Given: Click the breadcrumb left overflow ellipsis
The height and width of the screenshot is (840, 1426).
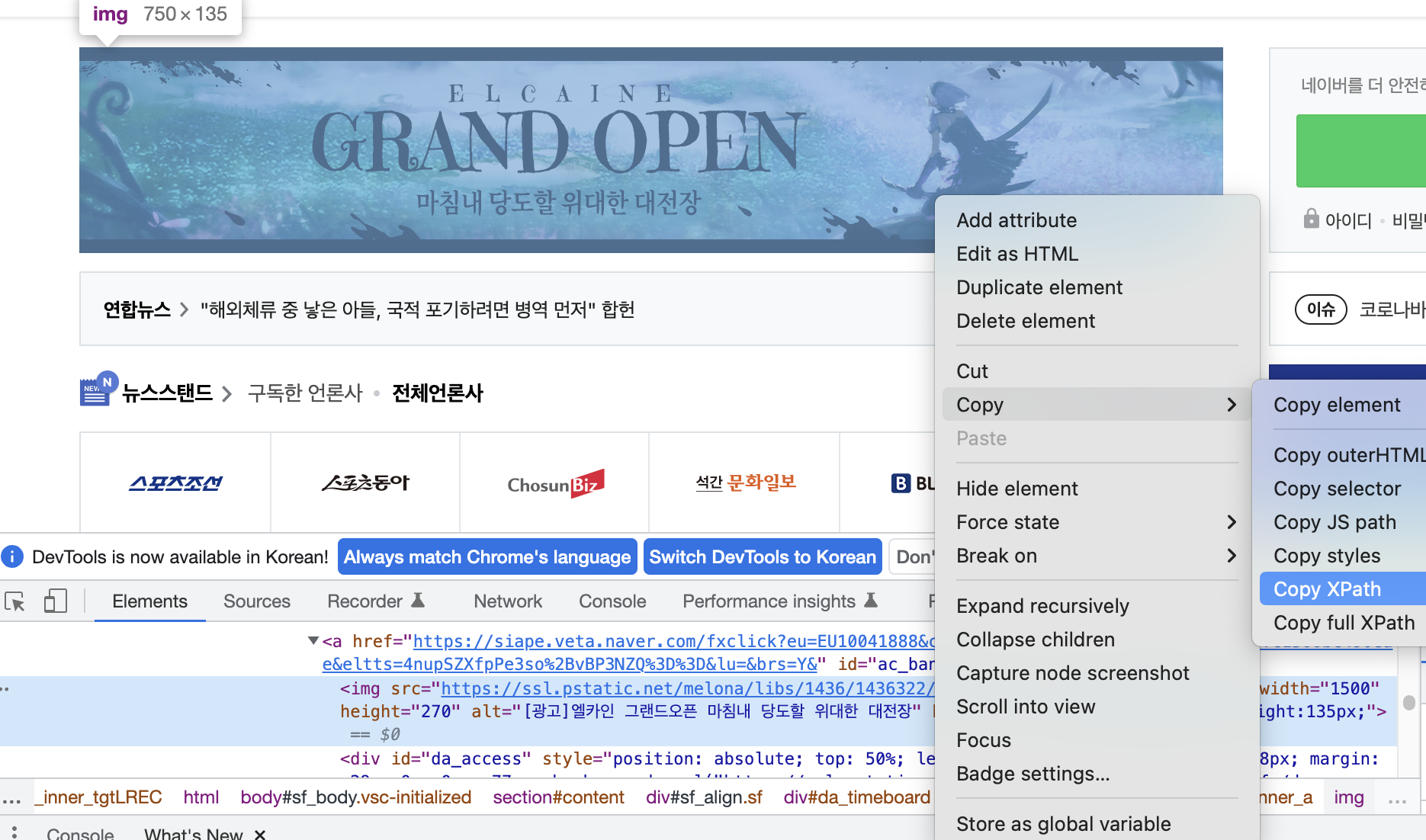Looking at the screenshot, I should click(x=11, y=800).
